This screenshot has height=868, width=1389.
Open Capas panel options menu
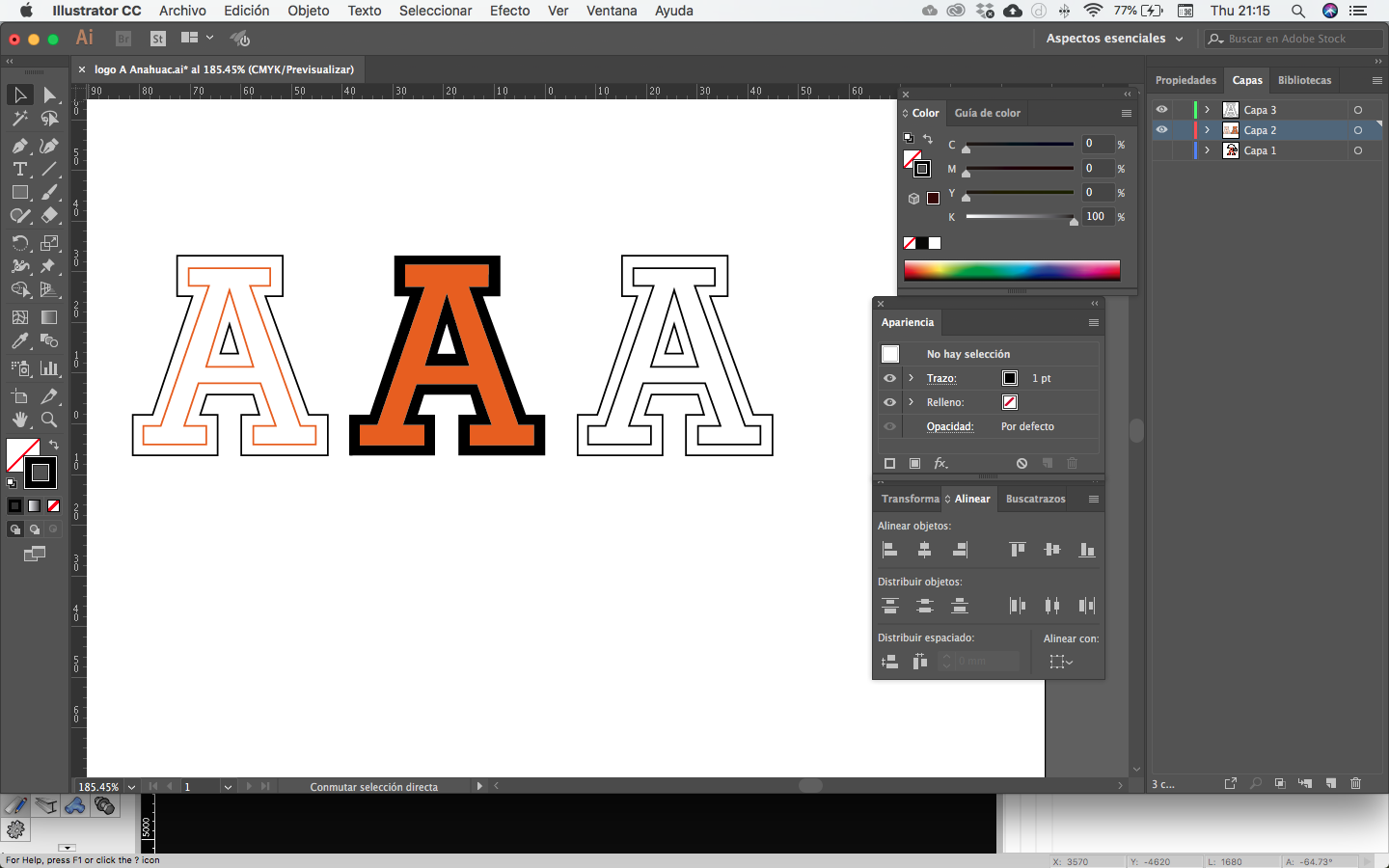pos(1376,80)
